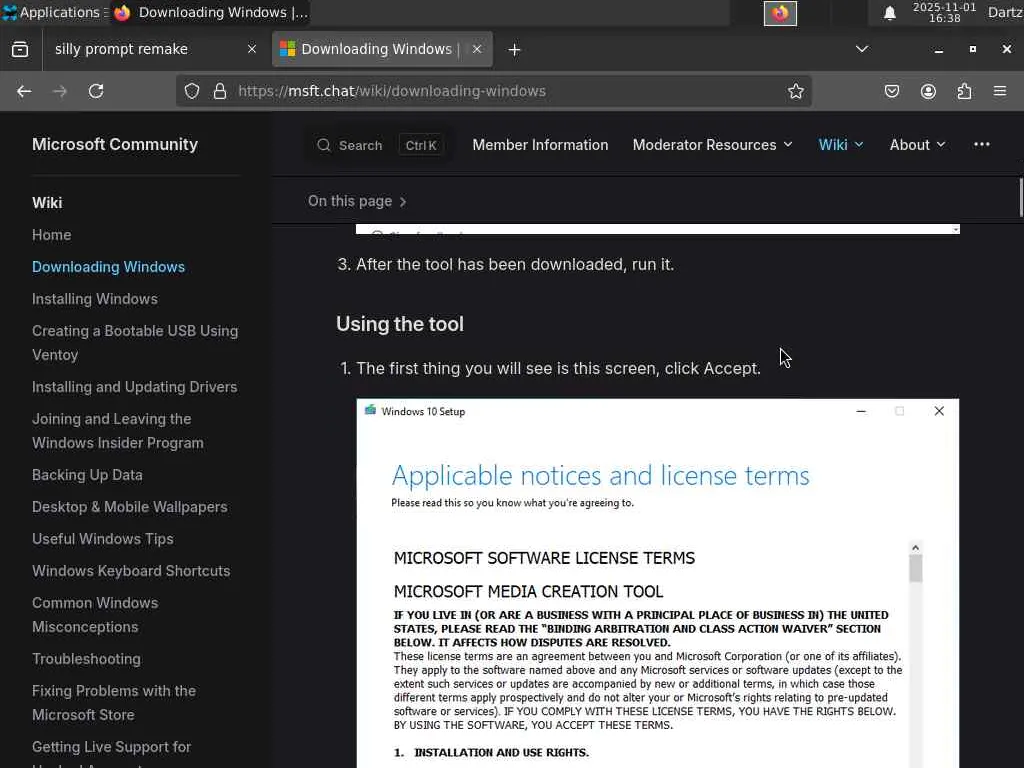Close the 'silly prompt remake' tab
This screenshot has height=768, width=1024.
click(251, 49)
